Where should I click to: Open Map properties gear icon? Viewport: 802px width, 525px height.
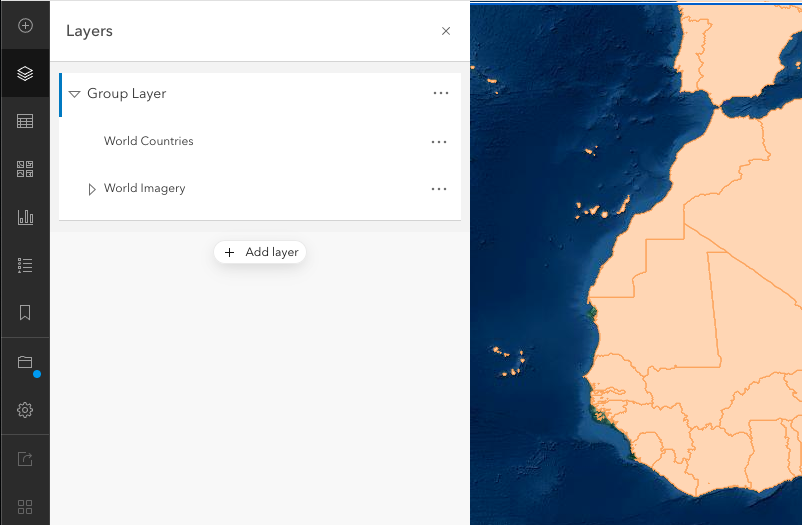click(x=25, y=410)
